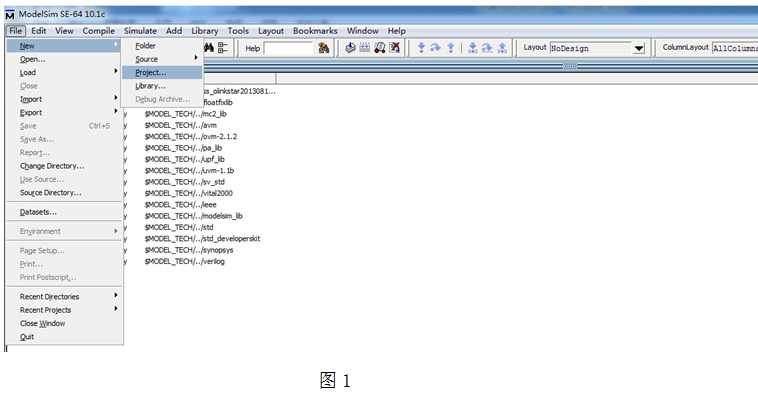
Task: Open the Layout menu
Action: tap(271, 31)
